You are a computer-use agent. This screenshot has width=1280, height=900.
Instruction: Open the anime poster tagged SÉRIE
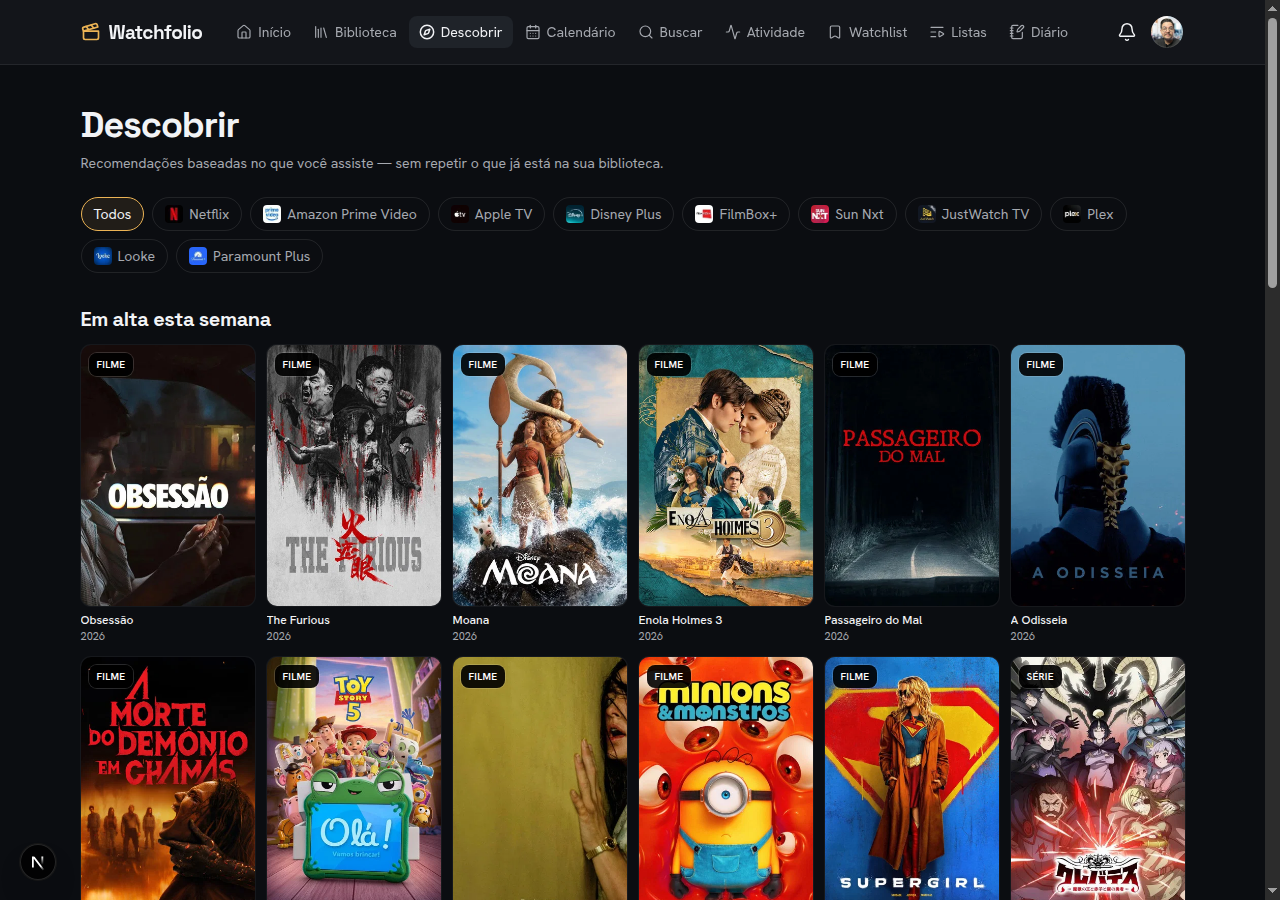click(x=1098, y=778)
